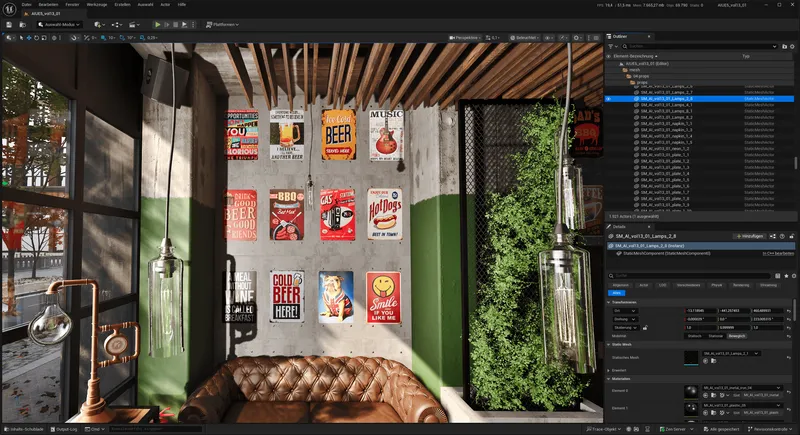The width and height of the screenshot is (800, 435).
Task: Filter Details by Rendering category
Action: 741,285
